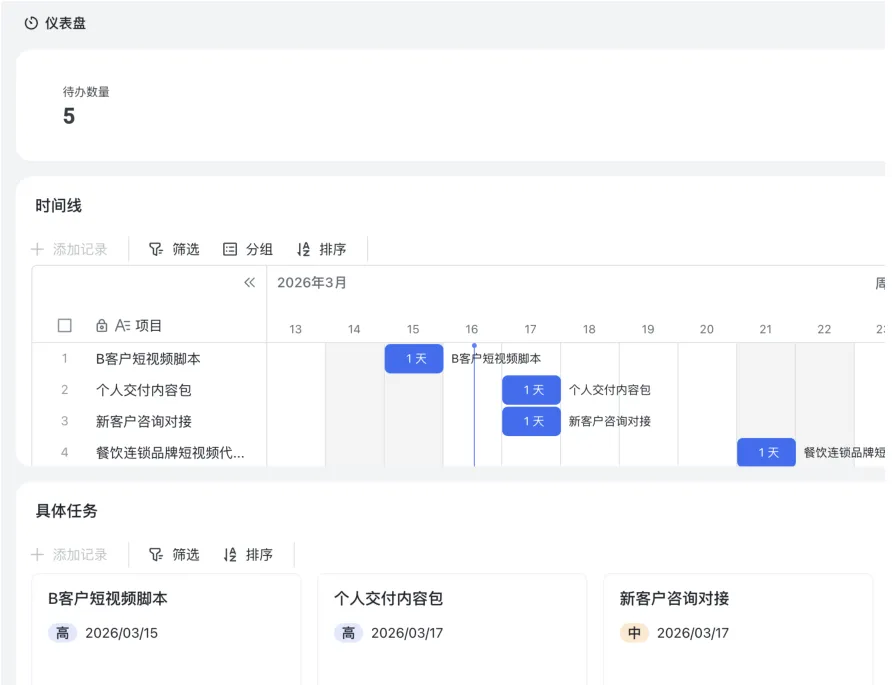Click the date 2026/03/15 on the first card
The width and height of the screenshot is (892, 685).
121,633
